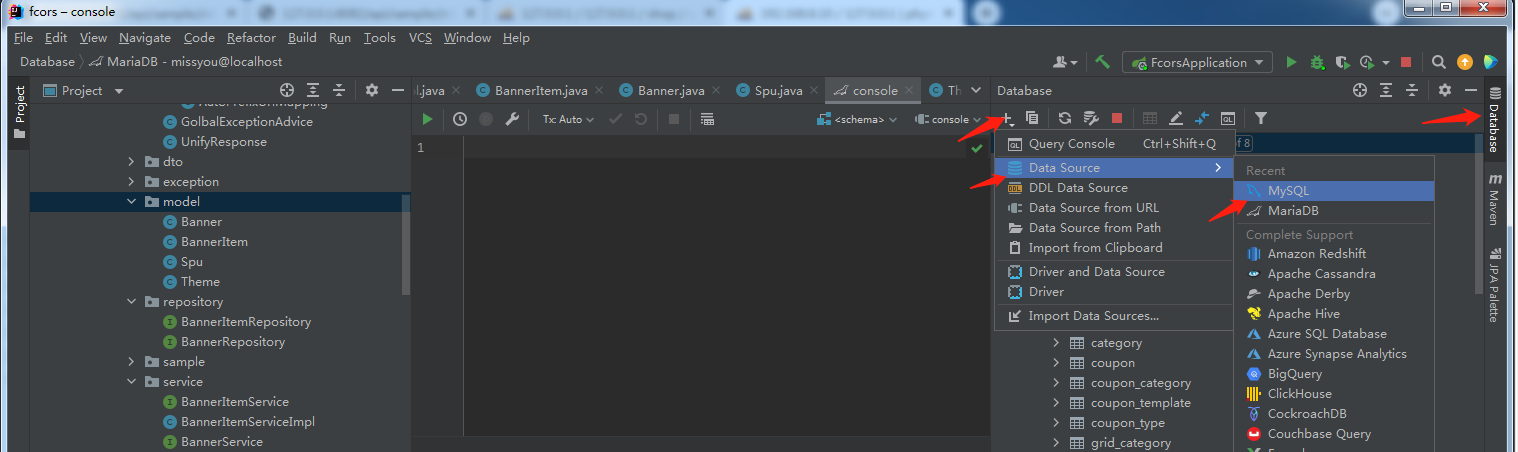Select Amazon Redshift data source
The image size is (1518, 452).
[1334, 254]
